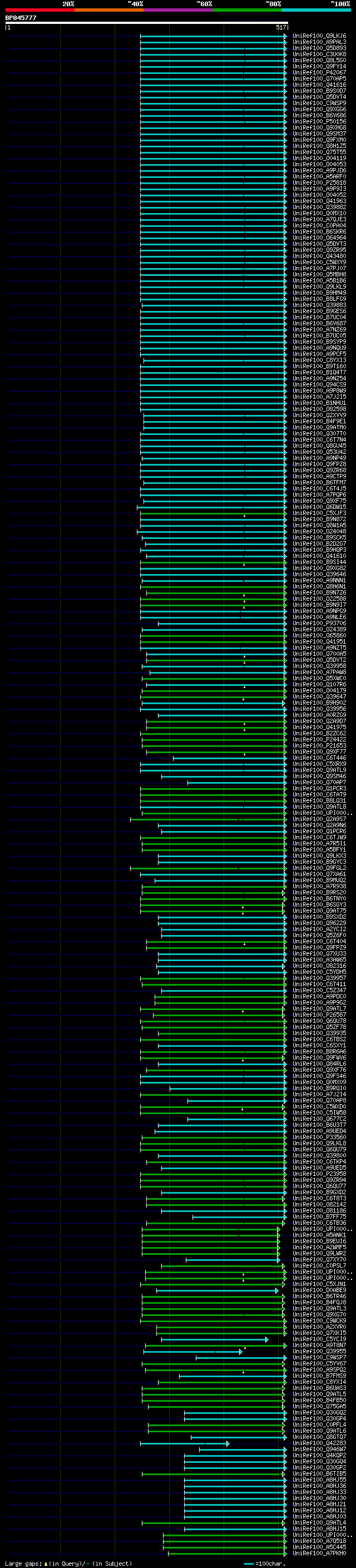Select hit label UniRef100_C0PA04
The height and width of the screenshot is (1568, 356).
point(319,225)
